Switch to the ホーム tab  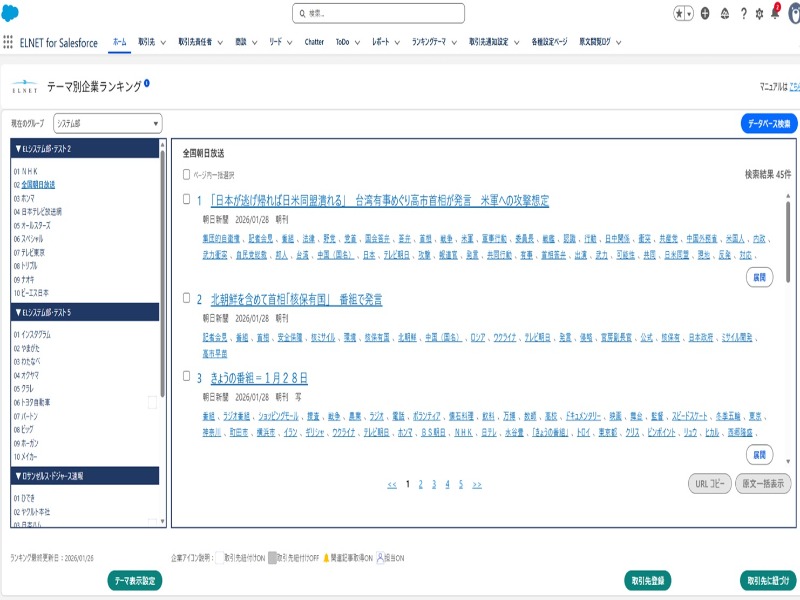(119, 42)
